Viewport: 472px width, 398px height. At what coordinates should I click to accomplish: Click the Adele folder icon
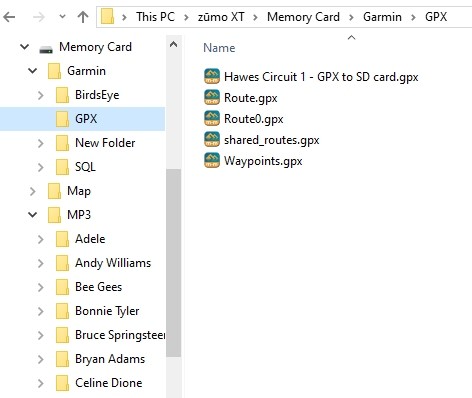pyautogui.click(x=62, y=239)
